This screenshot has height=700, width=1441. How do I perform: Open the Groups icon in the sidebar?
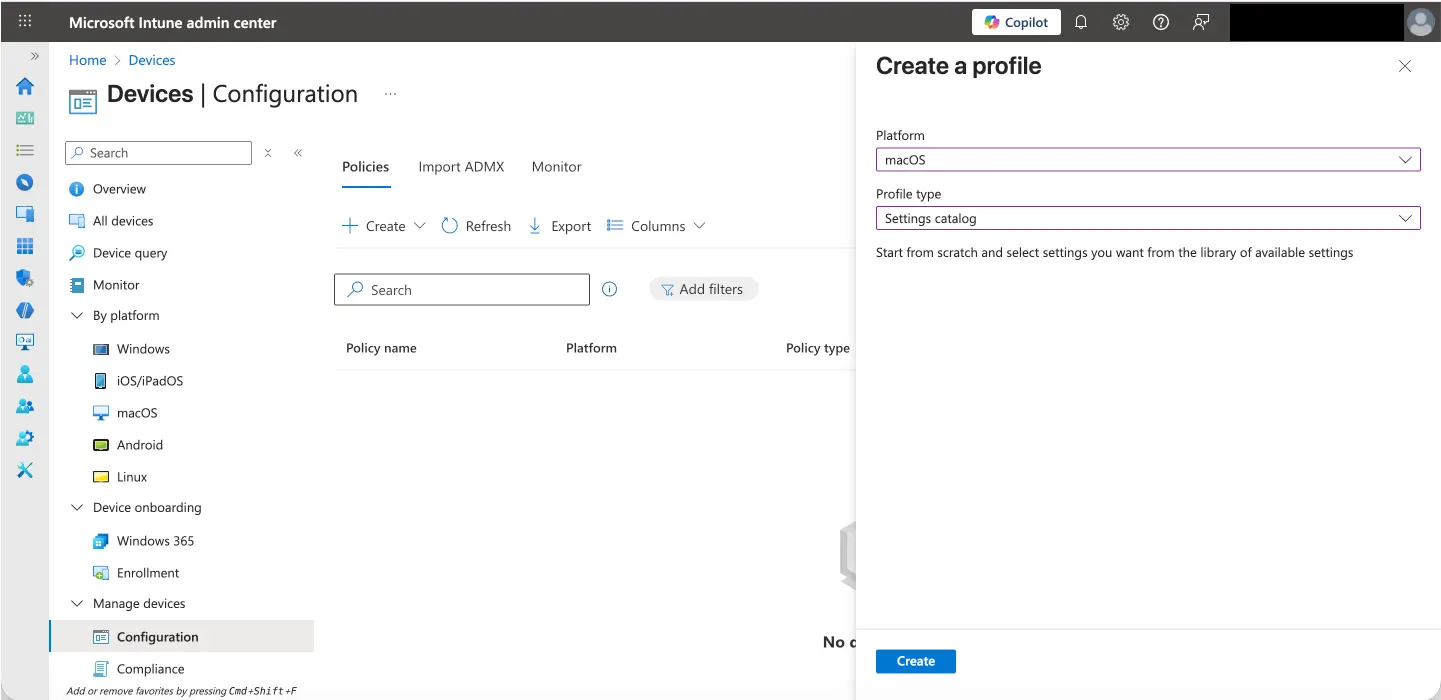pos(24,405)
